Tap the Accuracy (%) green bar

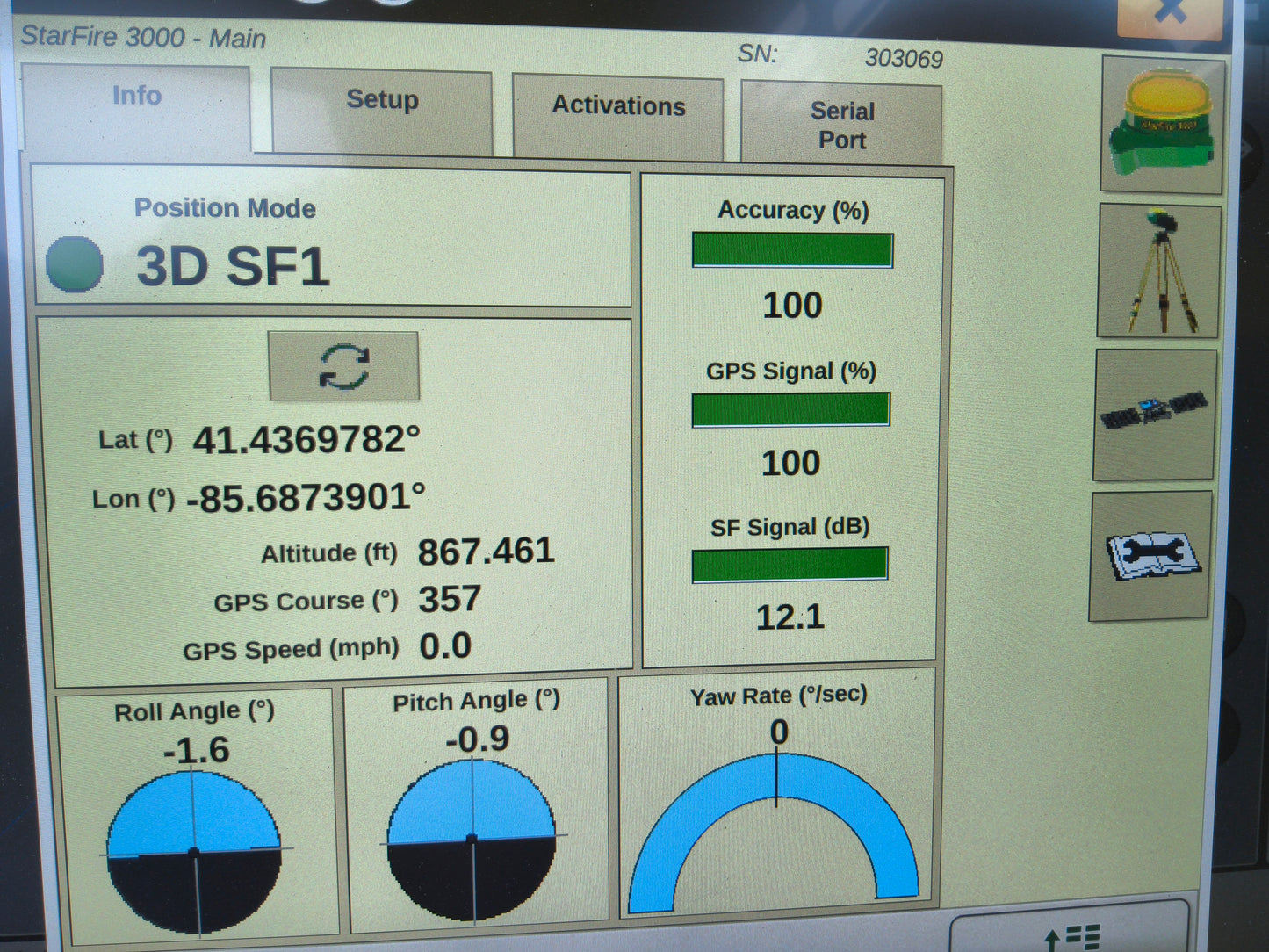792,250
